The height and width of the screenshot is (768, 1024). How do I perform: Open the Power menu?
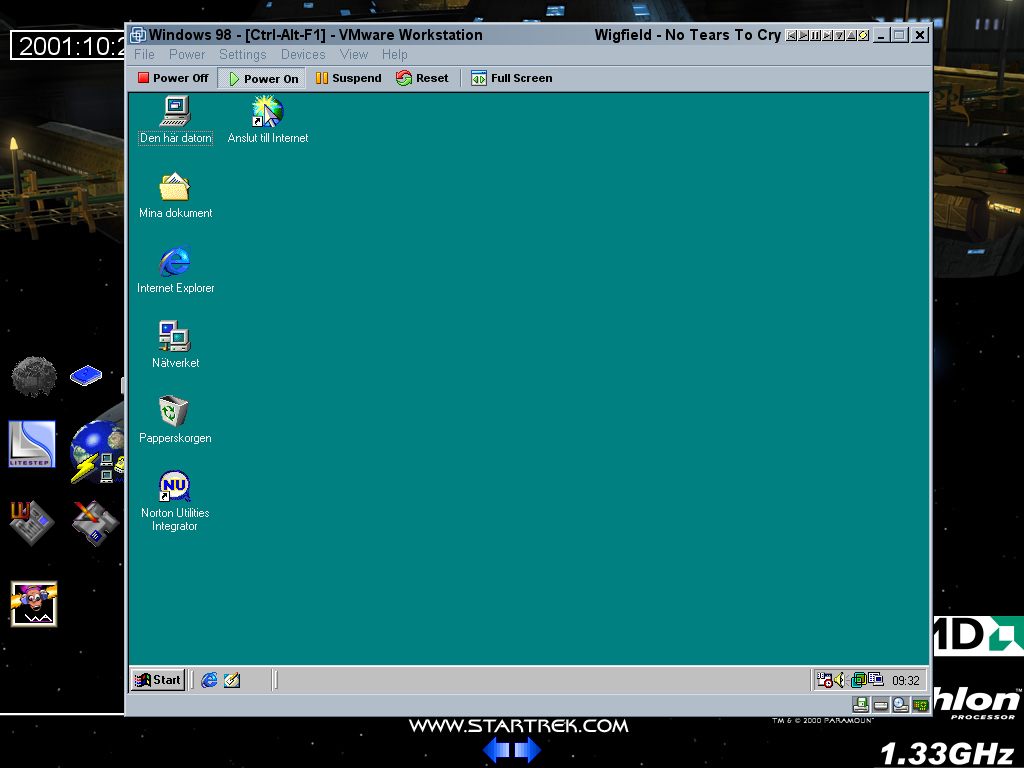(187, 54)
